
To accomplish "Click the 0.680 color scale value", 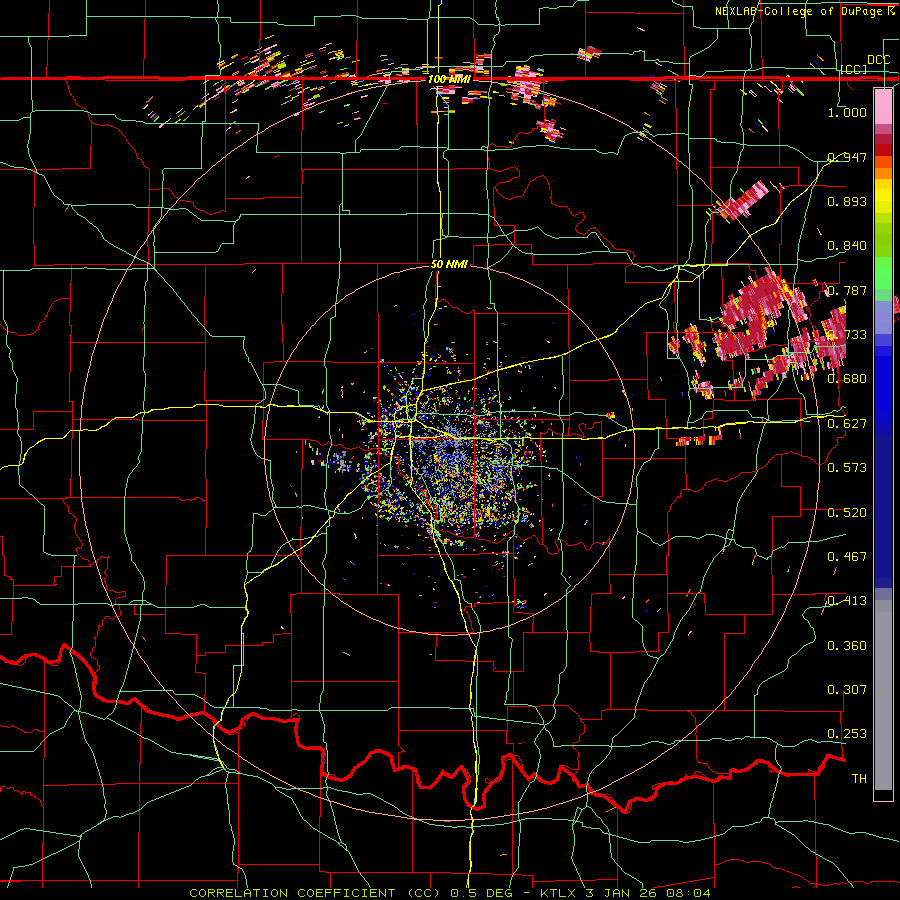I will pos(847,378).
